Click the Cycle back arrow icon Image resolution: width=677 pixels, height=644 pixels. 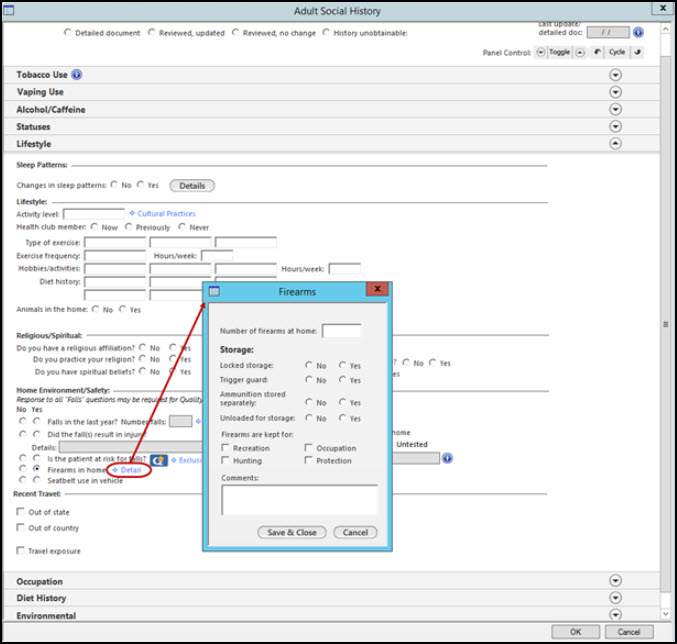[x=598, y=52]
